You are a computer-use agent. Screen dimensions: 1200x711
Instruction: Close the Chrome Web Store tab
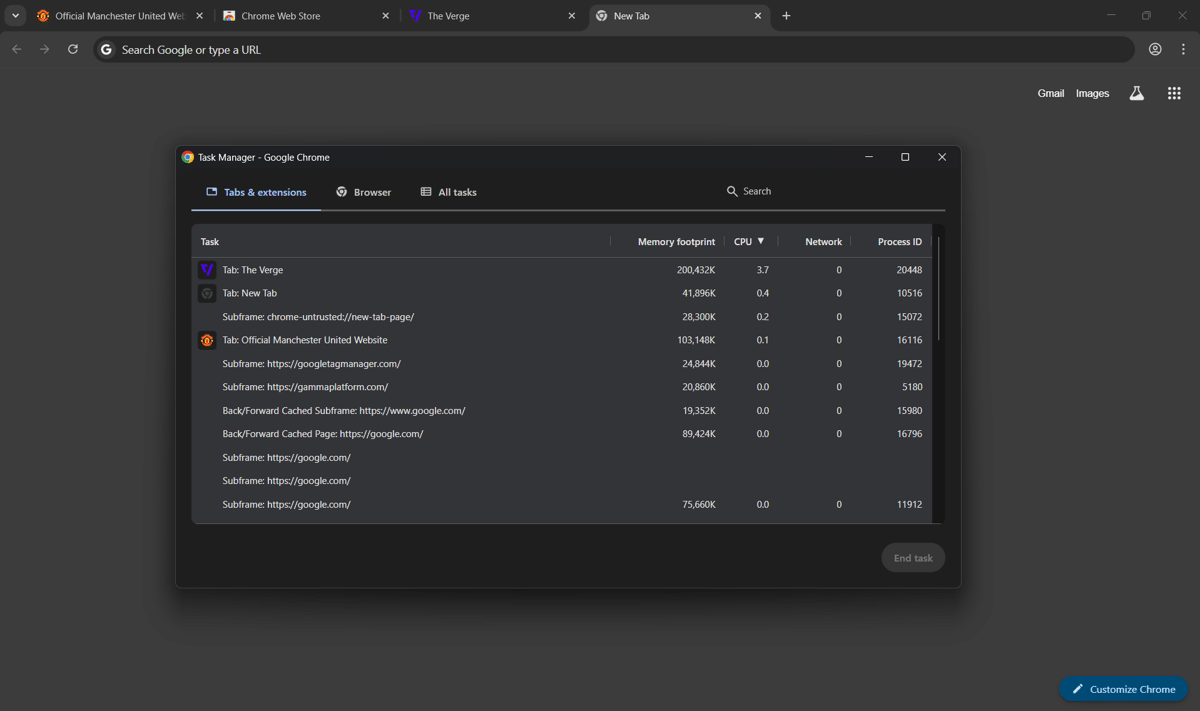pyautogui.click(x=386, y=16)
